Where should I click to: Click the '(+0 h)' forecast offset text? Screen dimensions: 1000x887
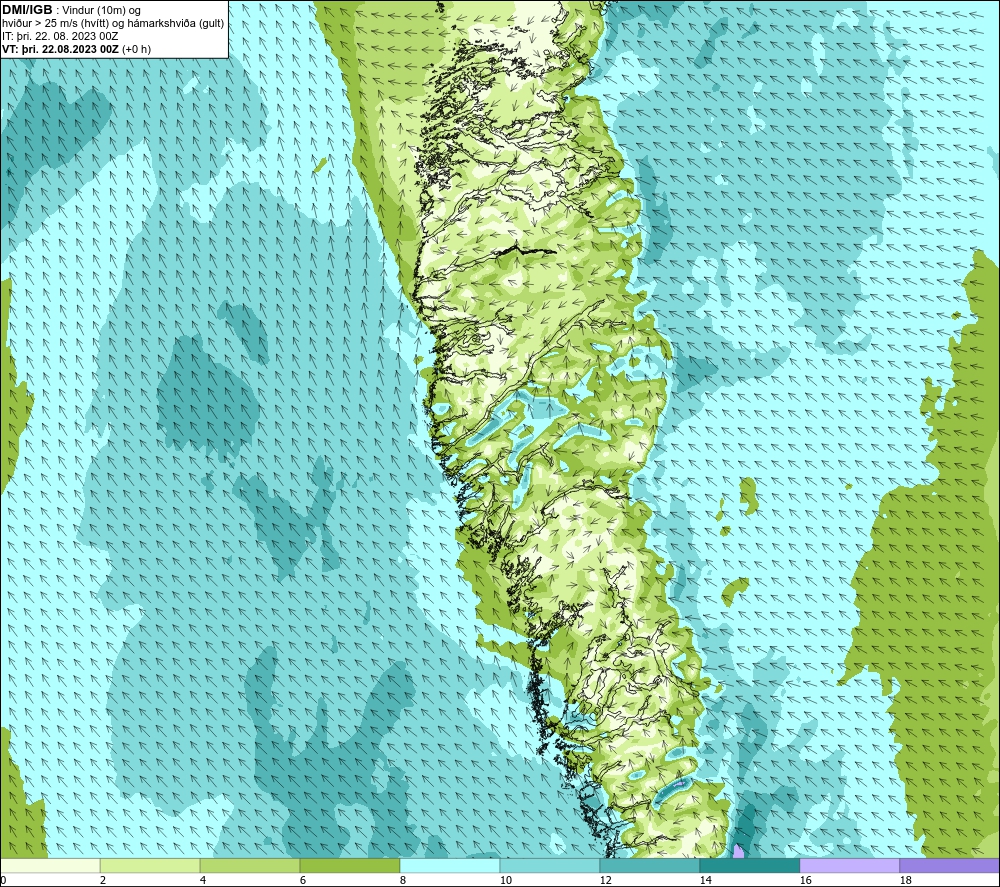click(136, 49)
